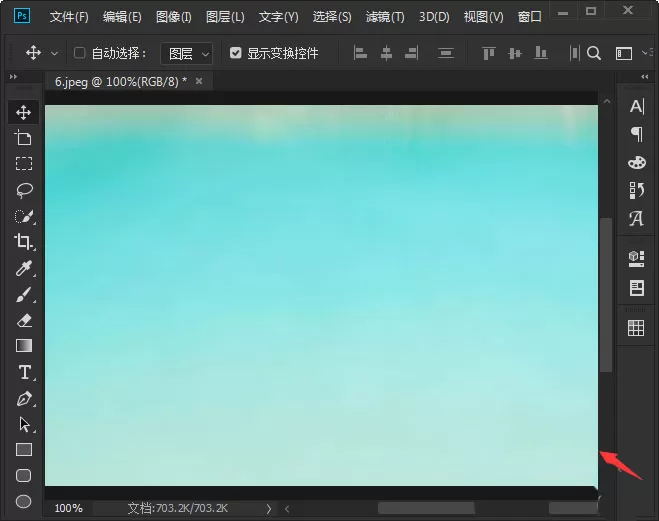Open the 文字(Y) menu
659x521 pixels.
(x=279, y=17)
